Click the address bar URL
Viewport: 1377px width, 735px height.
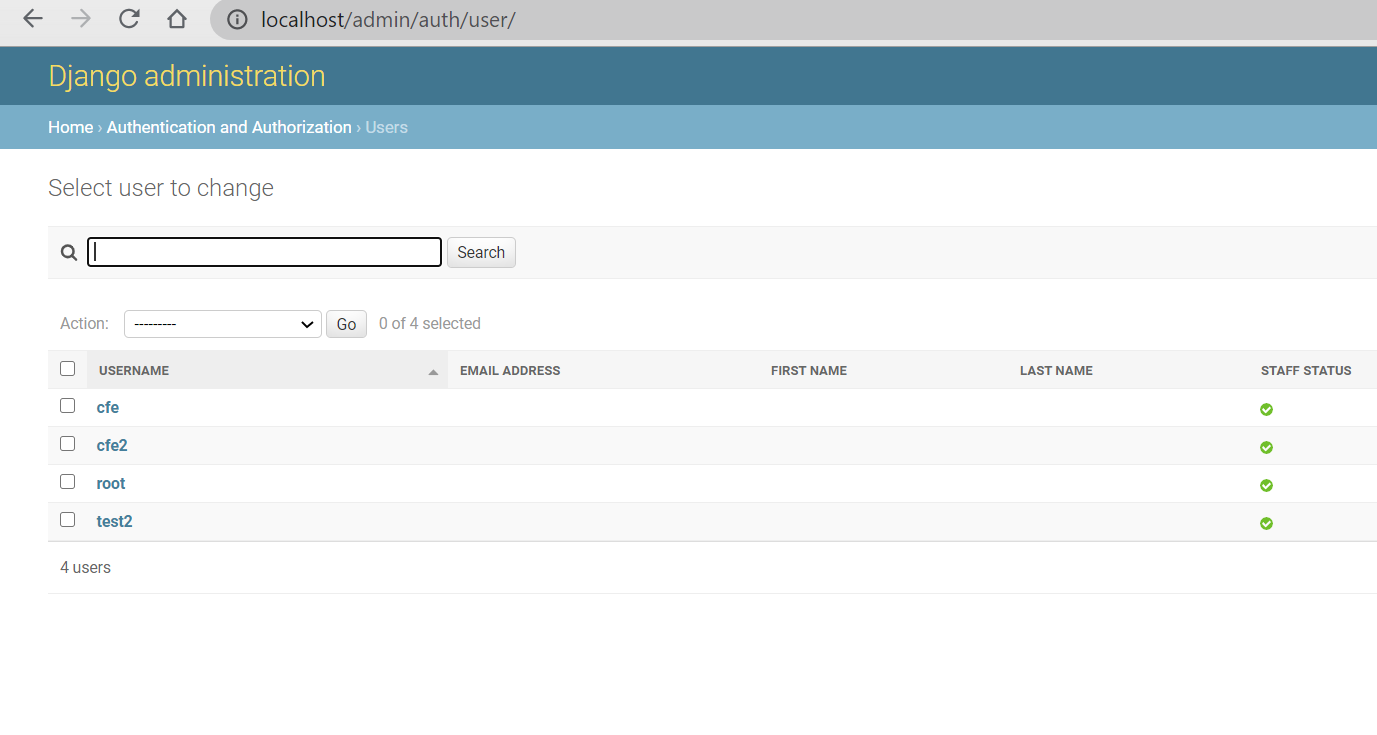pos(388,19)
